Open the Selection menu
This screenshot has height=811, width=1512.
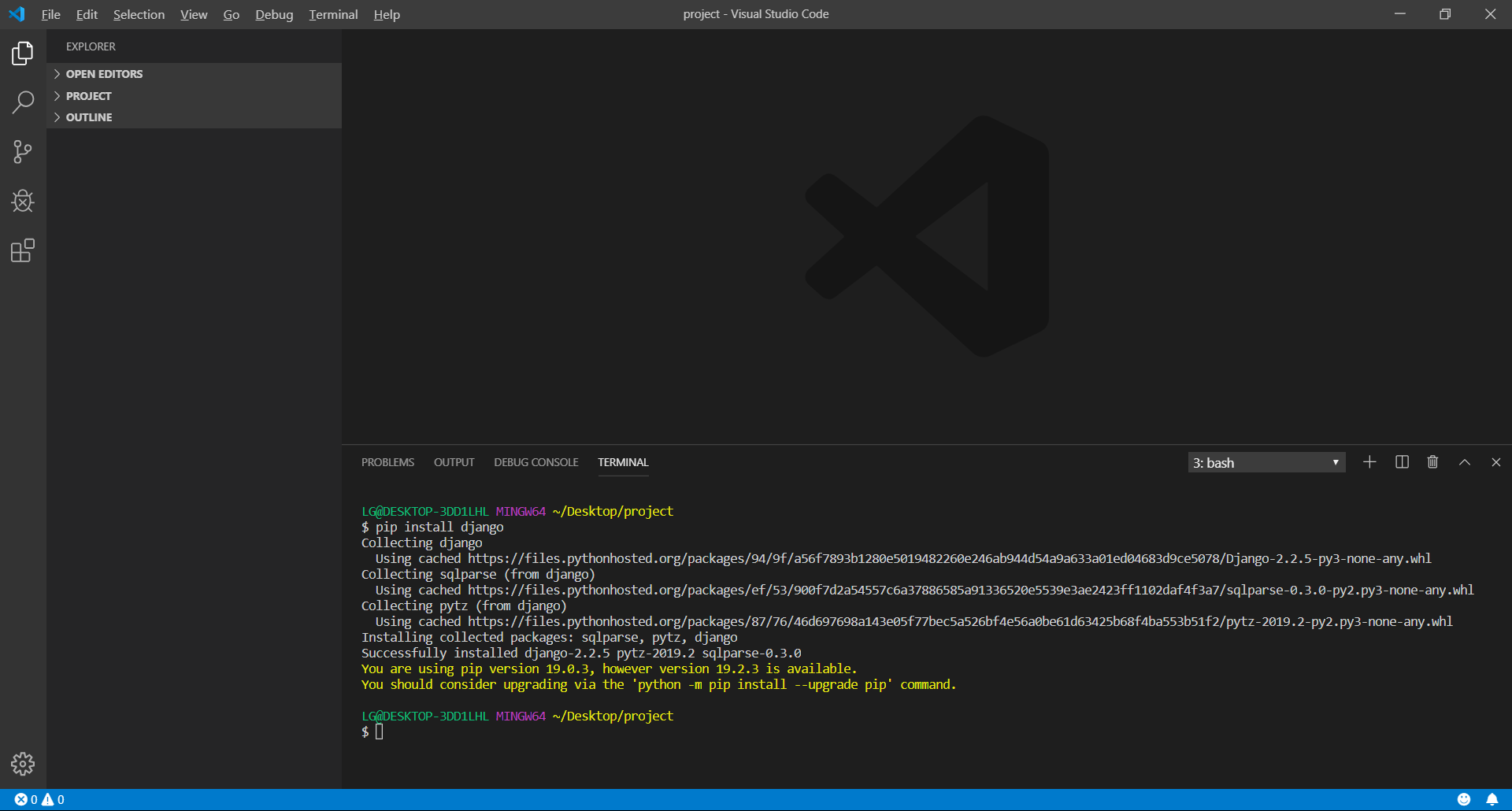[x=139, y=14]
